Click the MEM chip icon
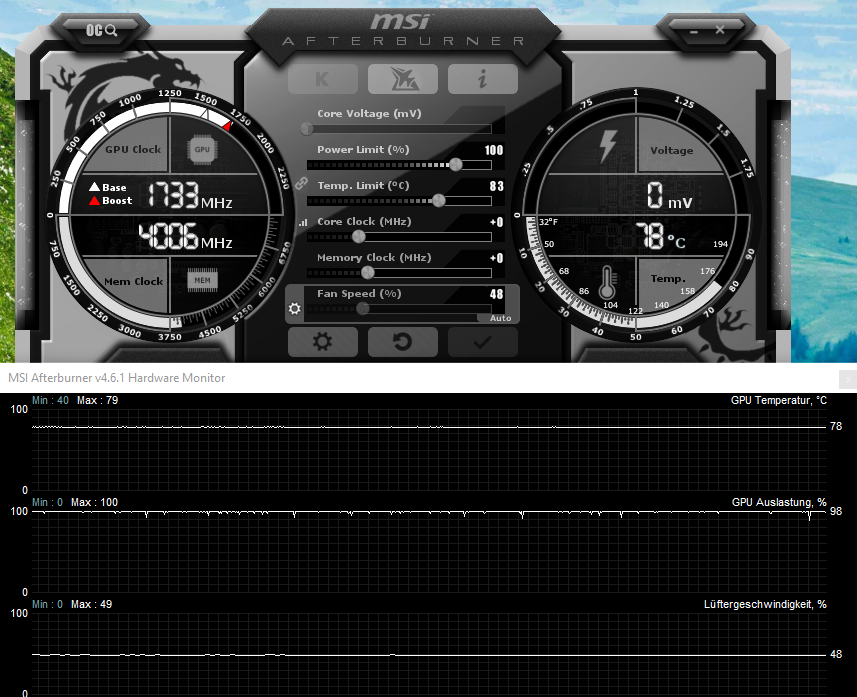857x697 pixels. pyautogui.click(x=202, y=280)
